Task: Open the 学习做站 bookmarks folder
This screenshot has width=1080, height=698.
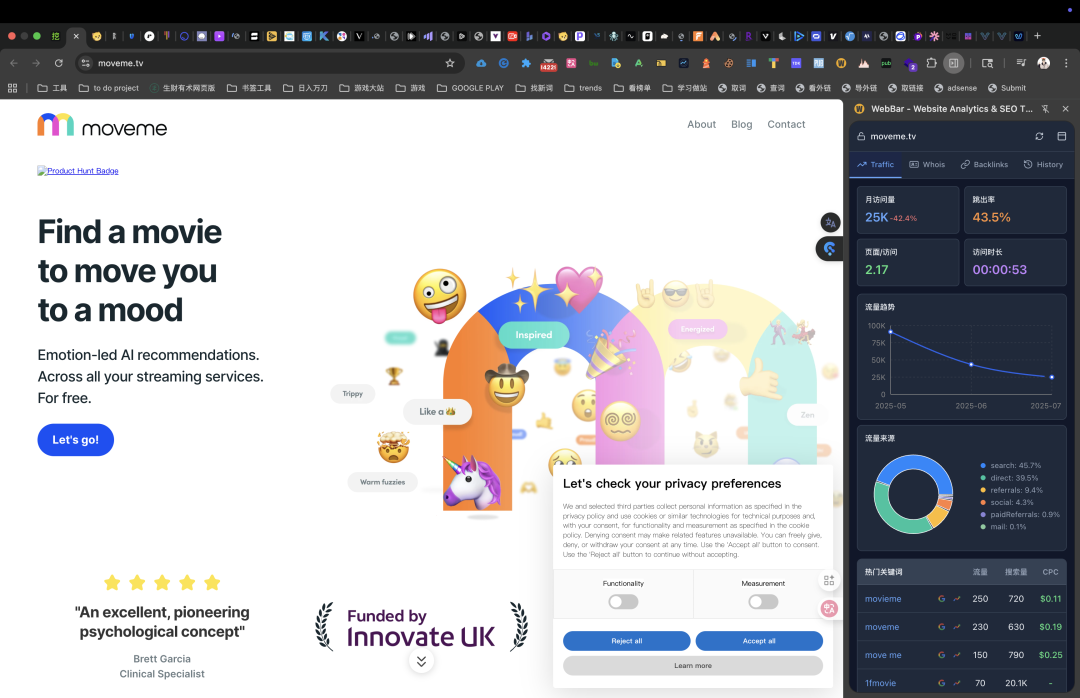Action: (685, 88)
